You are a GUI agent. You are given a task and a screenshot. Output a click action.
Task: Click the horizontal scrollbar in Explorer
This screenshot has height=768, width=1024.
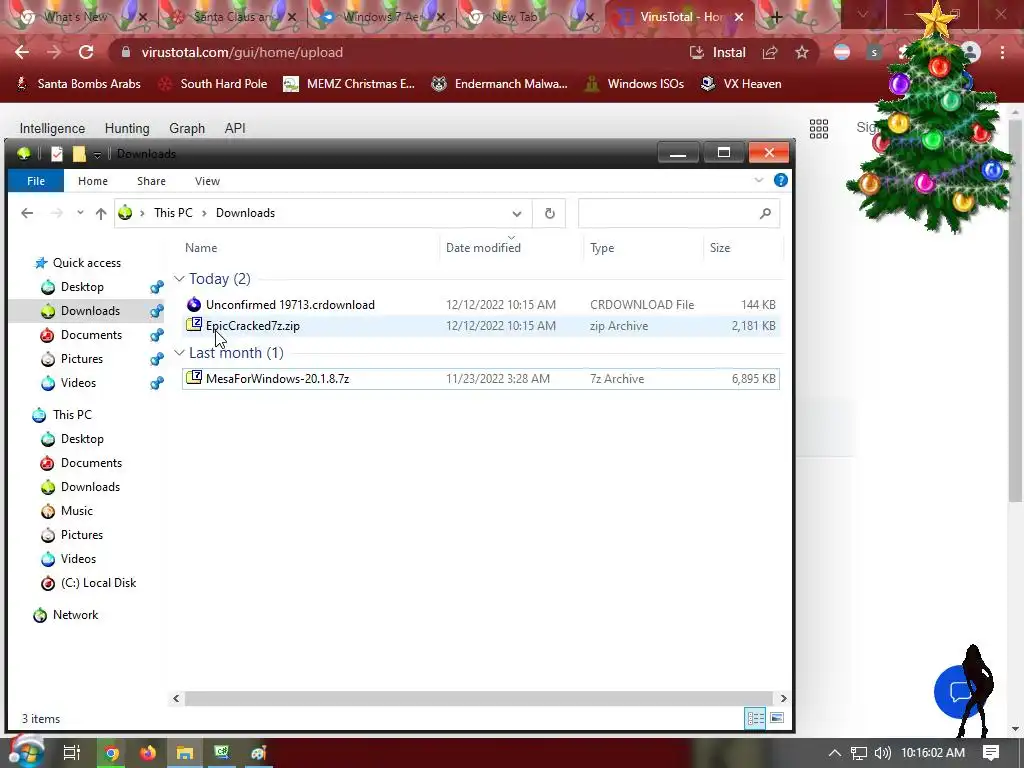coord(479,698)
